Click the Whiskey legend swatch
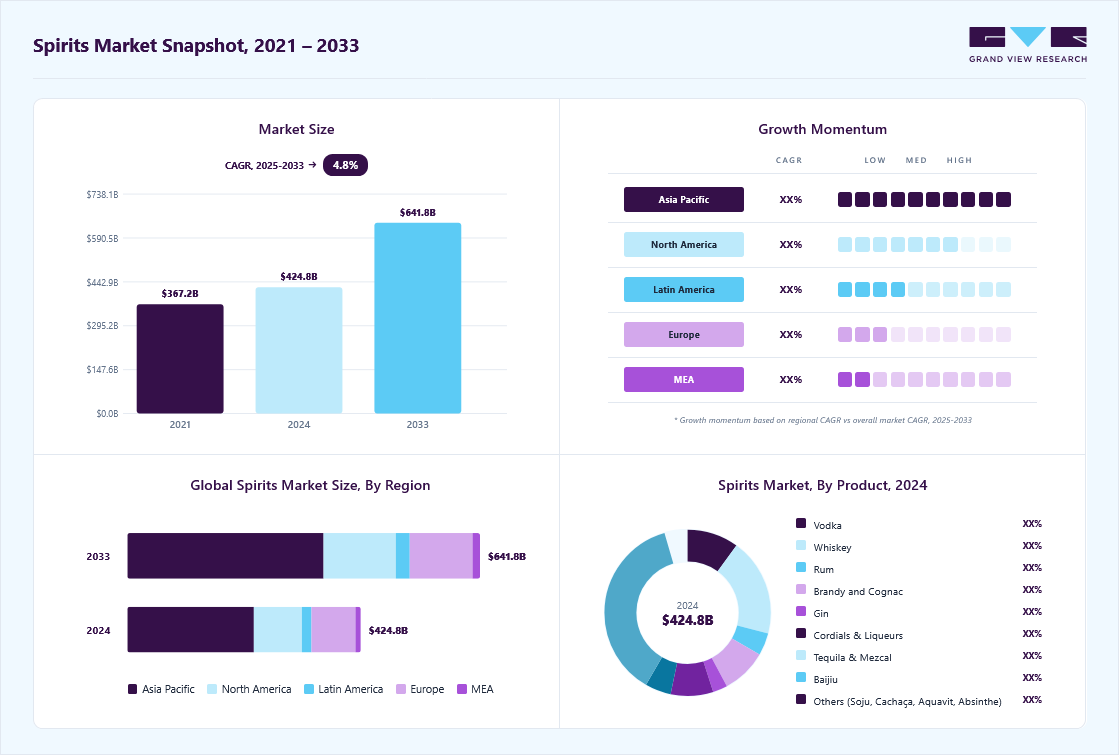Screen dimensions: 1120x755 click(801, 546)
